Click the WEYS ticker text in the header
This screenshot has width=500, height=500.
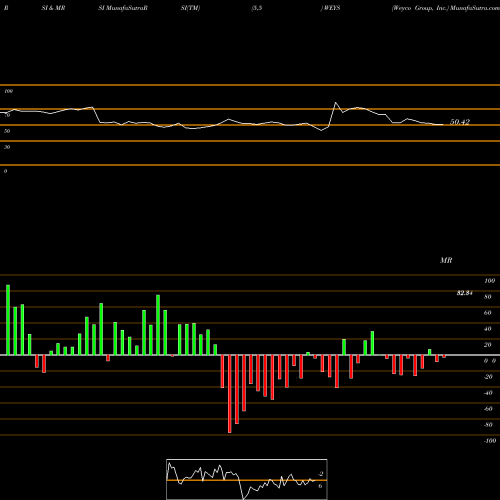coord(332,8)
